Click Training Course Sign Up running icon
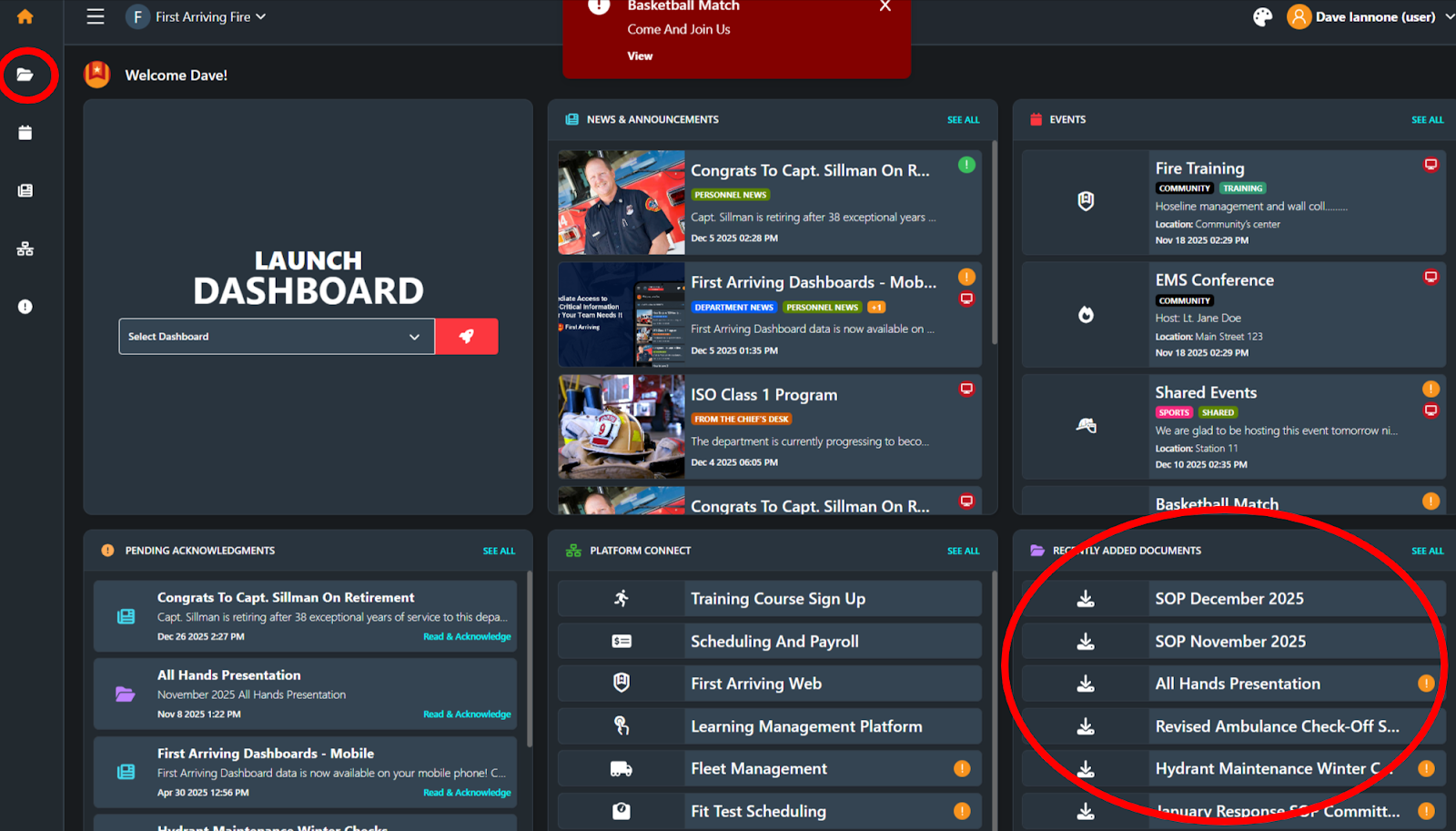This screenshot has width=1456, height=831. click(x=622, y=599)
